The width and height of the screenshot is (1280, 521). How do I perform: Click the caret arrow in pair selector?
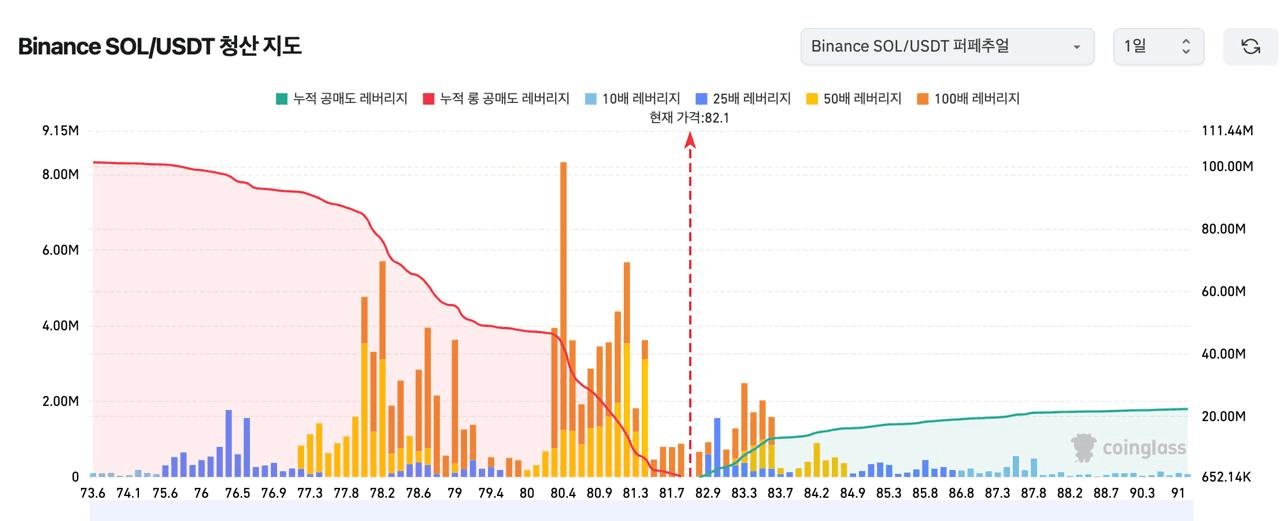1076,47
